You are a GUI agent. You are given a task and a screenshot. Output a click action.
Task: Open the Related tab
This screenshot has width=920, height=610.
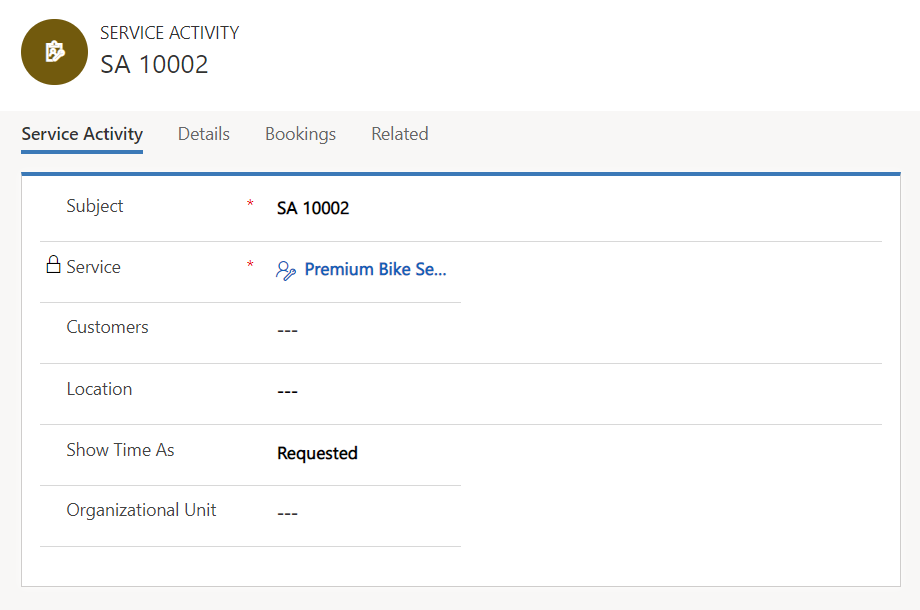coord(399,133)
